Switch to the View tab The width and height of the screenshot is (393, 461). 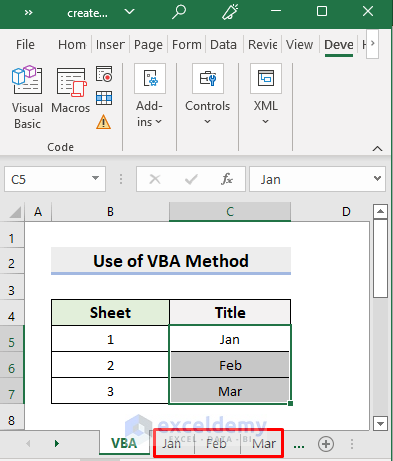point(299,44)
